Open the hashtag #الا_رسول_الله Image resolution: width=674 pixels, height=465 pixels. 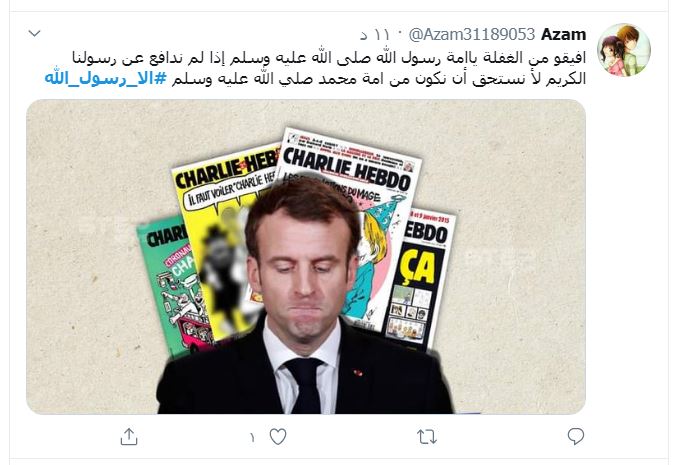[105, 79]
